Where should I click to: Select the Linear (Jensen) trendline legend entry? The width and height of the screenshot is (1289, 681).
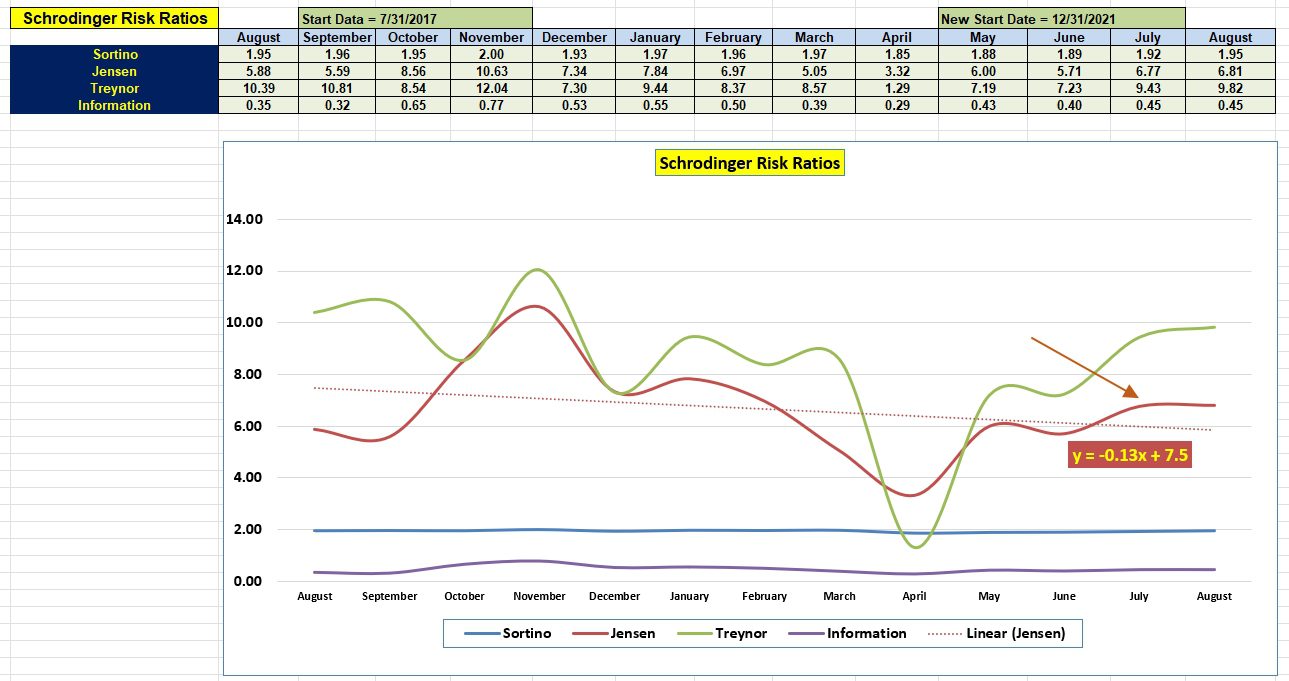tap(1000, 633)
